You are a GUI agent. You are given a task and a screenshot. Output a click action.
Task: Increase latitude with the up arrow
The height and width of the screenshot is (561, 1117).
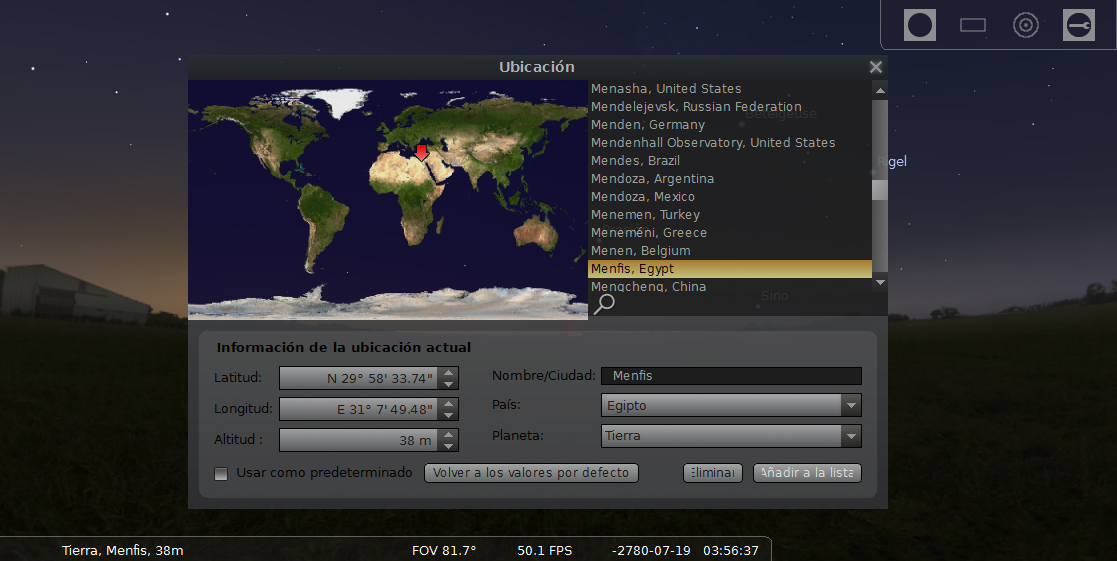pos(449,373)
